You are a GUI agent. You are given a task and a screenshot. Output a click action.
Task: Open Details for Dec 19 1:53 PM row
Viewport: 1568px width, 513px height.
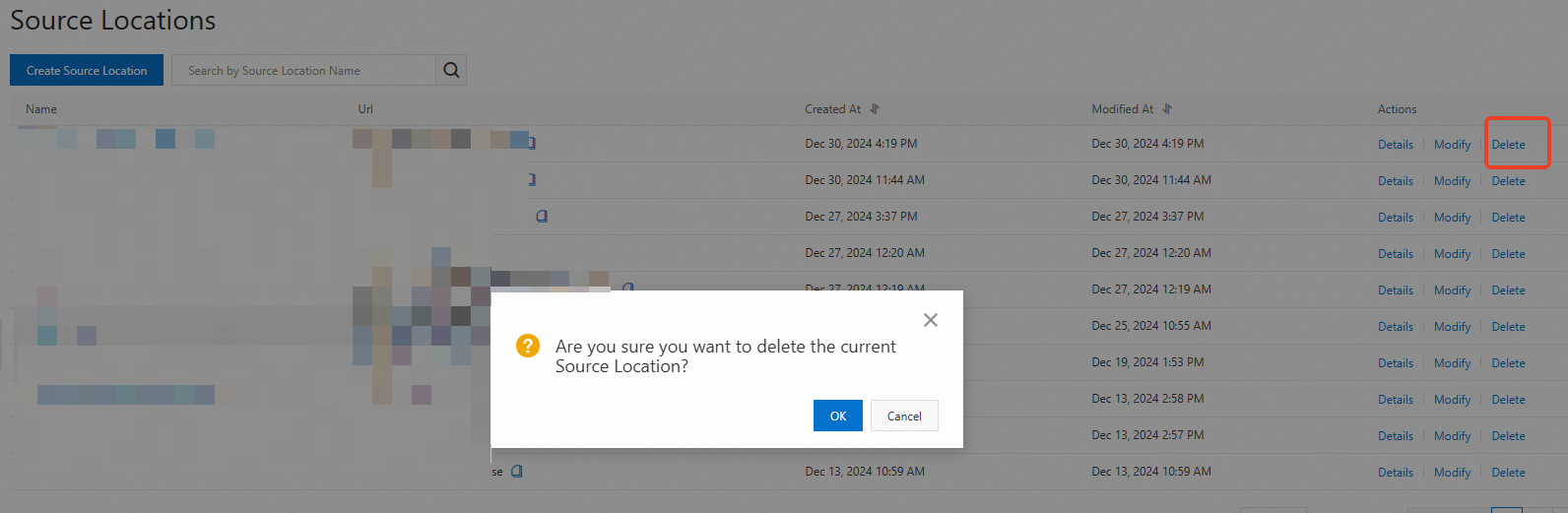1396,363
